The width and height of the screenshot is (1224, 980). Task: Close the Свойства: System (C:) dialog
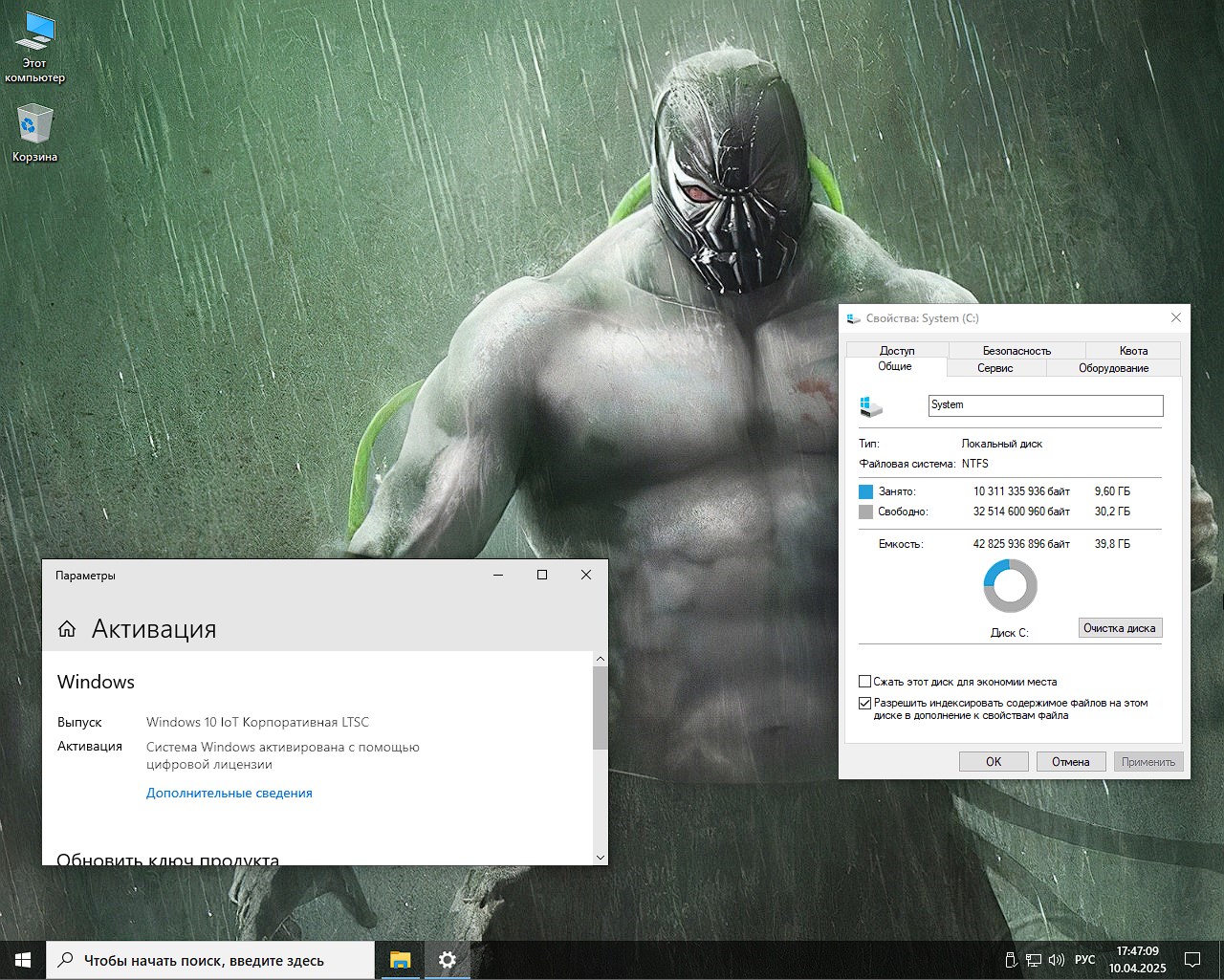point(1176,317)
